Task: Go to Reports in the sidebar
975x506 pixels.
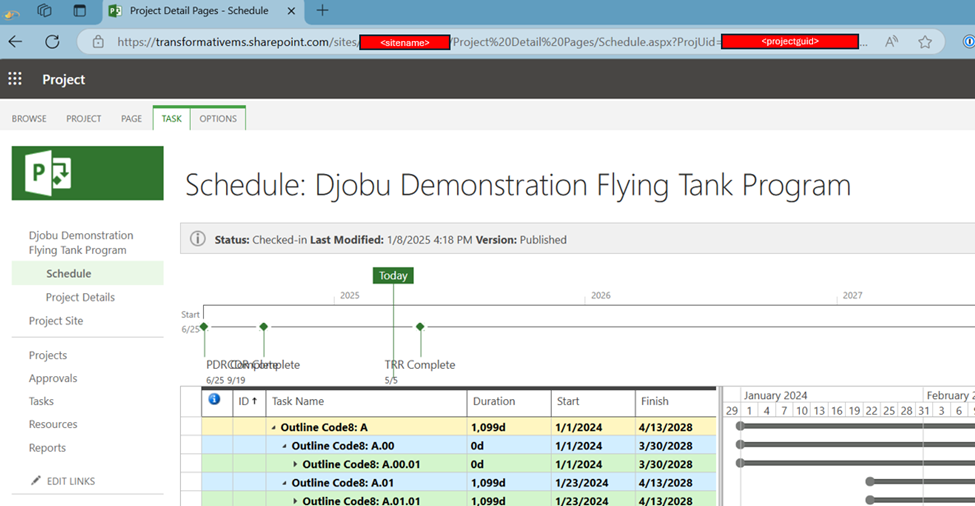Action: click(47, 448)
